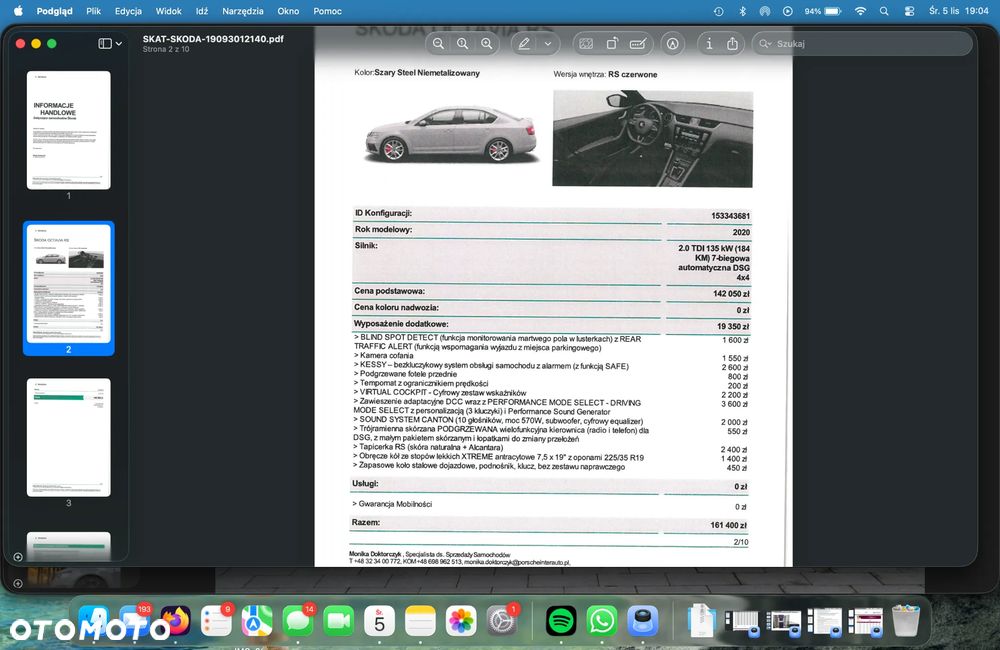Open Spotify from the Dock
This screenshot has width=1000, height=650.
click(x=561, y=621)
